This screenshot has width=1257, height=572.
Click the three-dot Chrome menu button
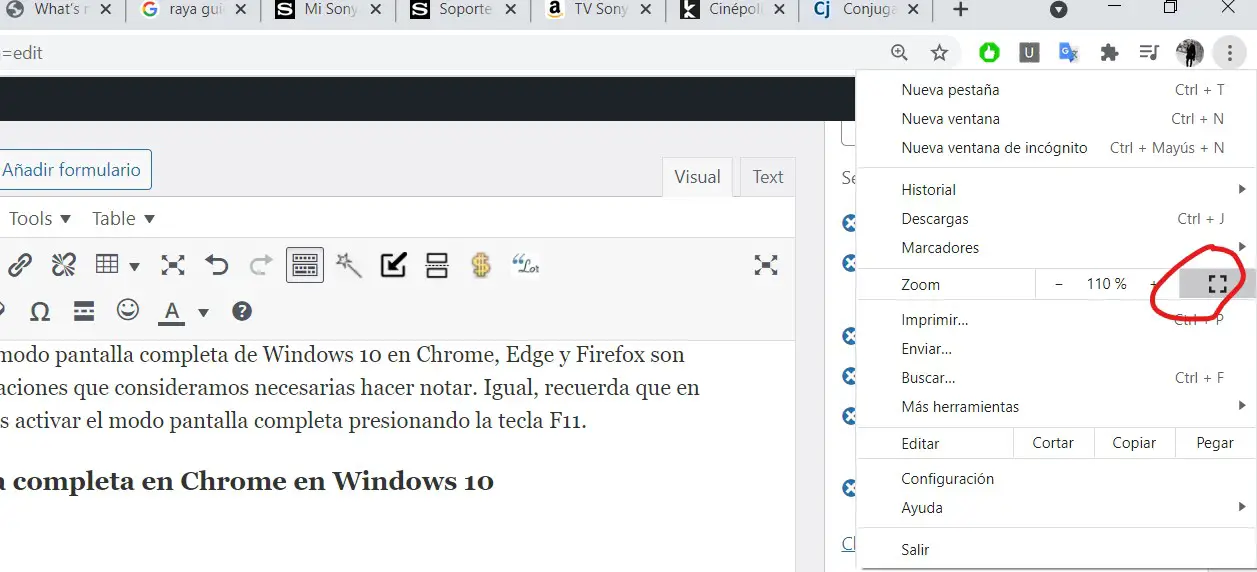point(1229,53)
